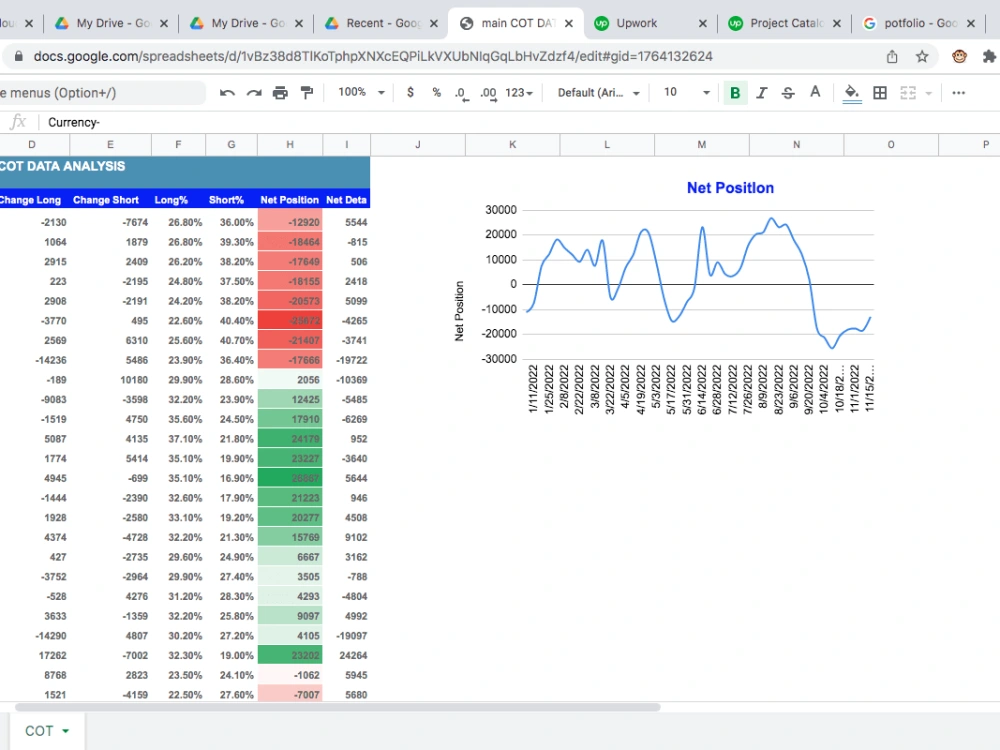Switch to the Upwork browser tab

tap(640, 22)
